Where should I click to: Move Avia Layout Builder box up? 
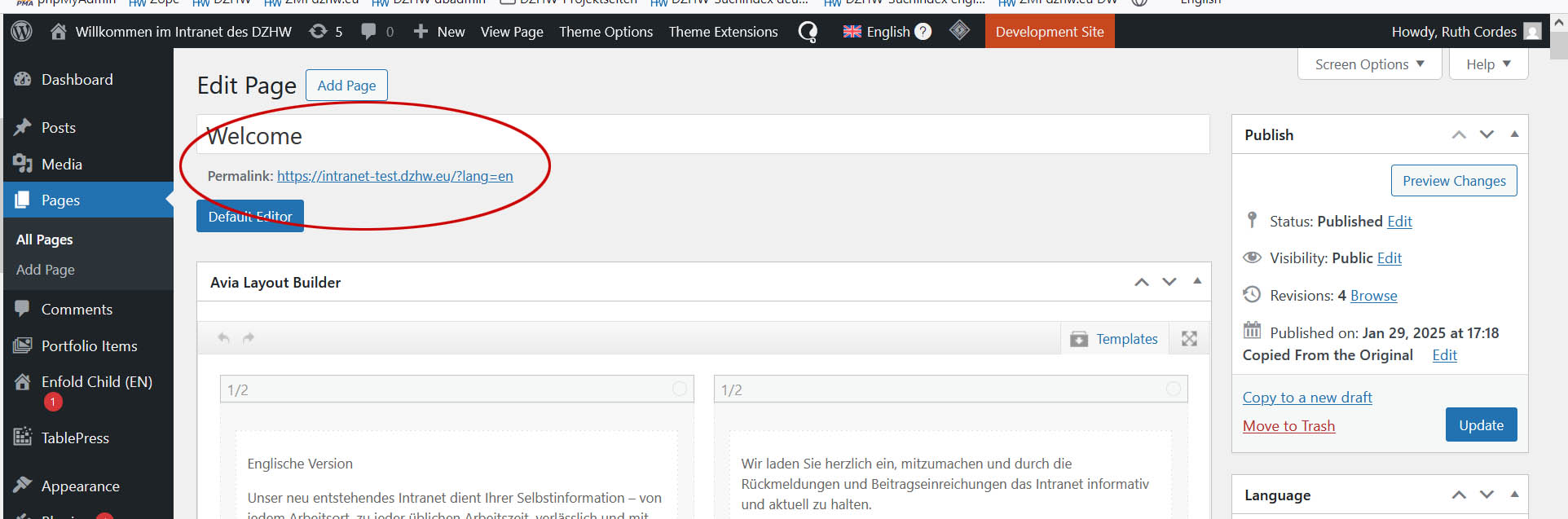pyautogui.click(x=1142, y=282)
